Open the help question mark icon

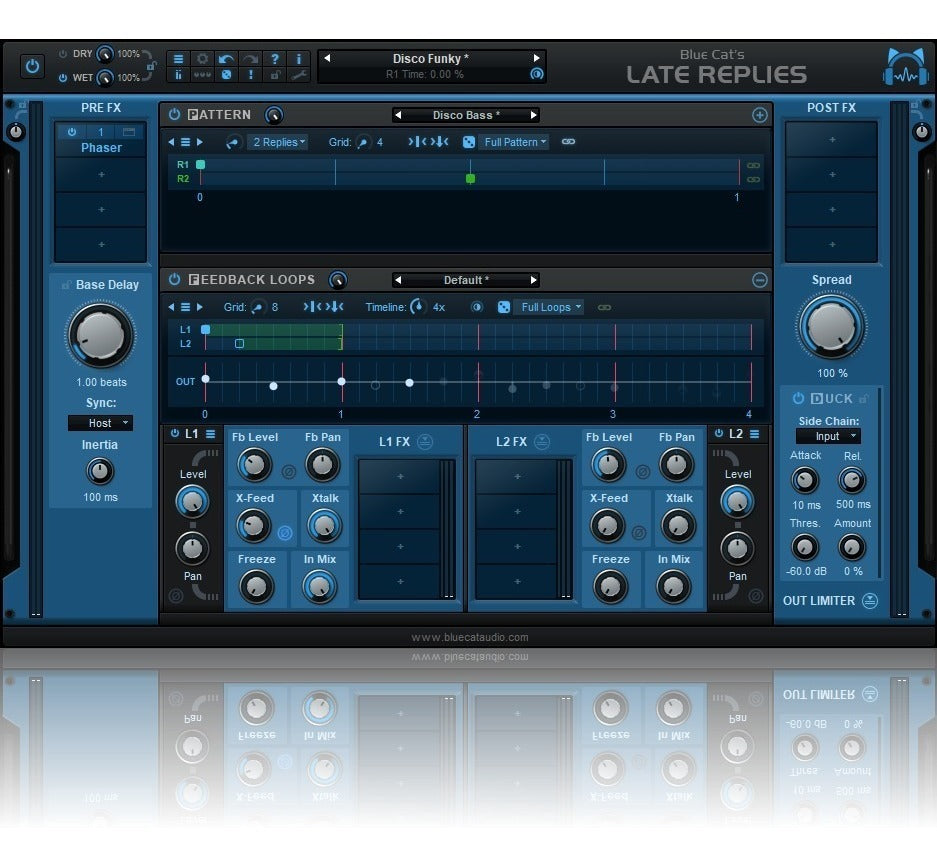click(275, 59)
